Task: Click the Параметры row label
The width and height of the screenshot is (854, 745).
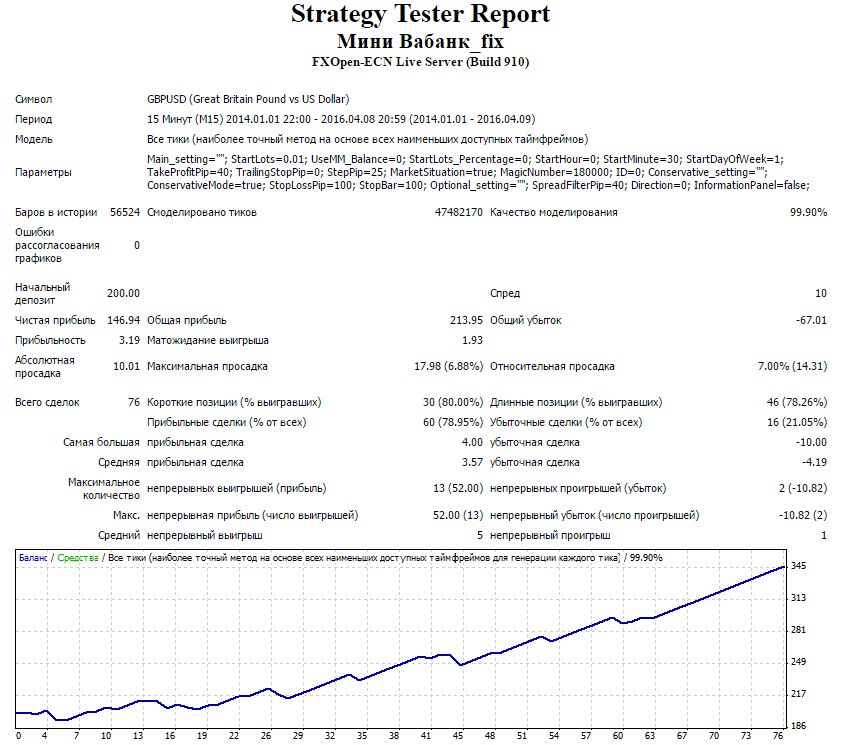Action: click(x=43, y=172)
